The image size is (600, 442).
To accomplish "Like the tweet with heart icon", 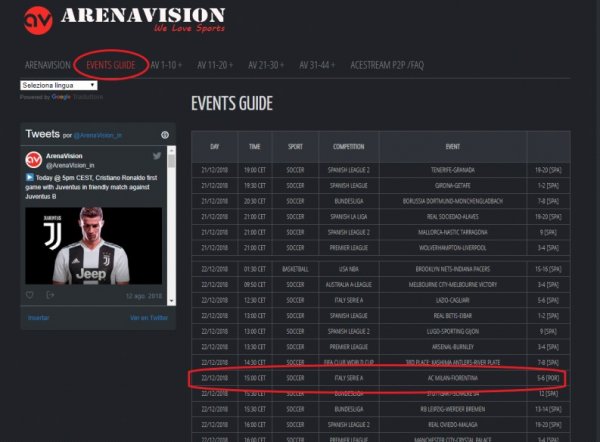I will pyautogui.click(x=30, y=295).
